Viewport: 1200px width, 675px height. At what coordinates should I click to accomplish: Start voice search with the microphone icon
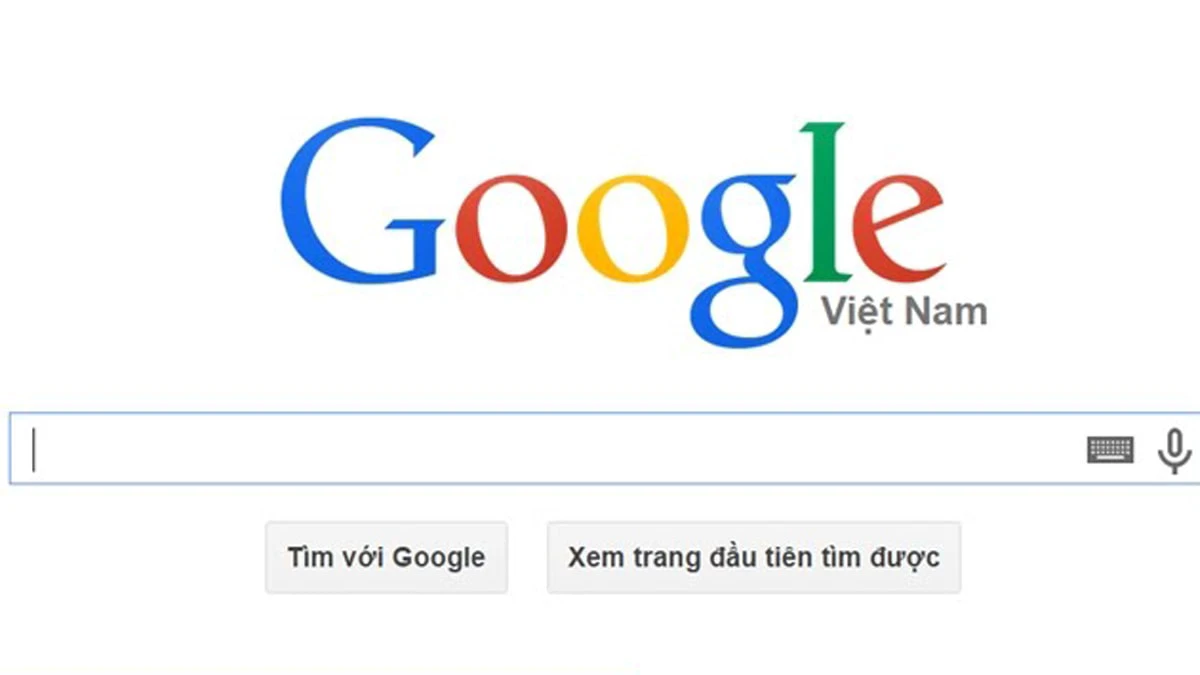click(x=1174, y=450)
